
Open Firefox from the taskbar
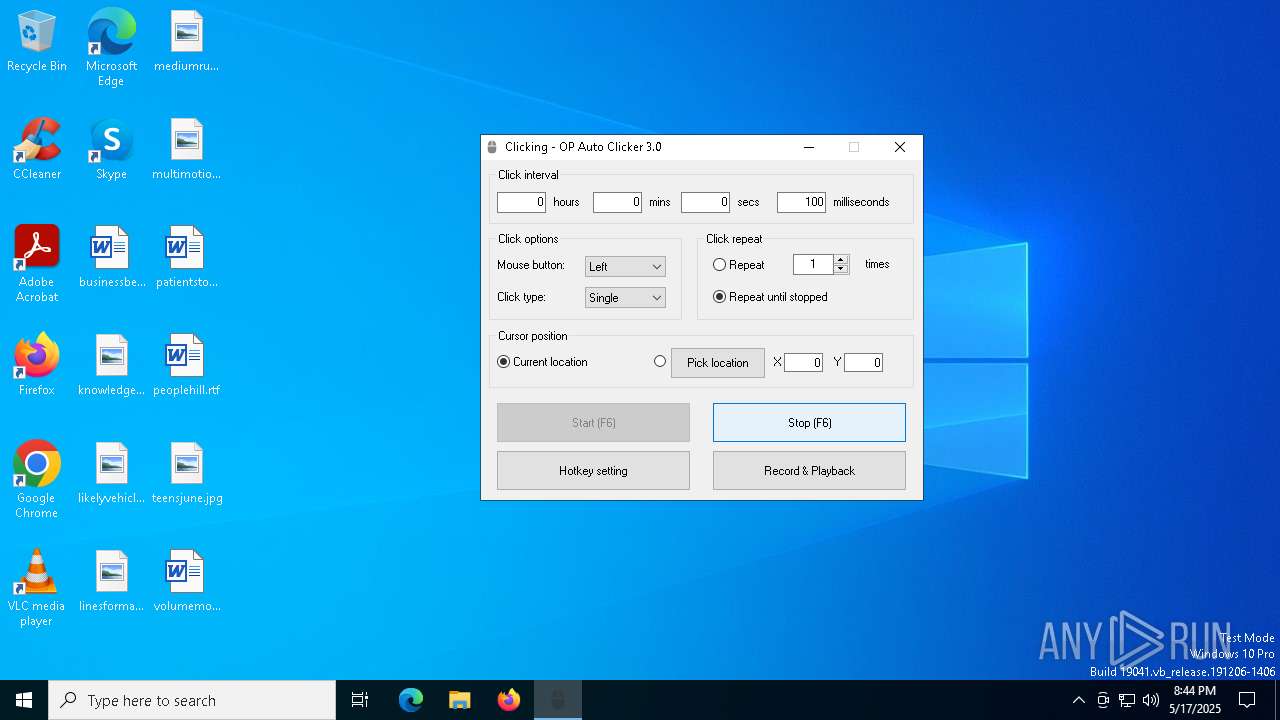click(x=509, y=700)
